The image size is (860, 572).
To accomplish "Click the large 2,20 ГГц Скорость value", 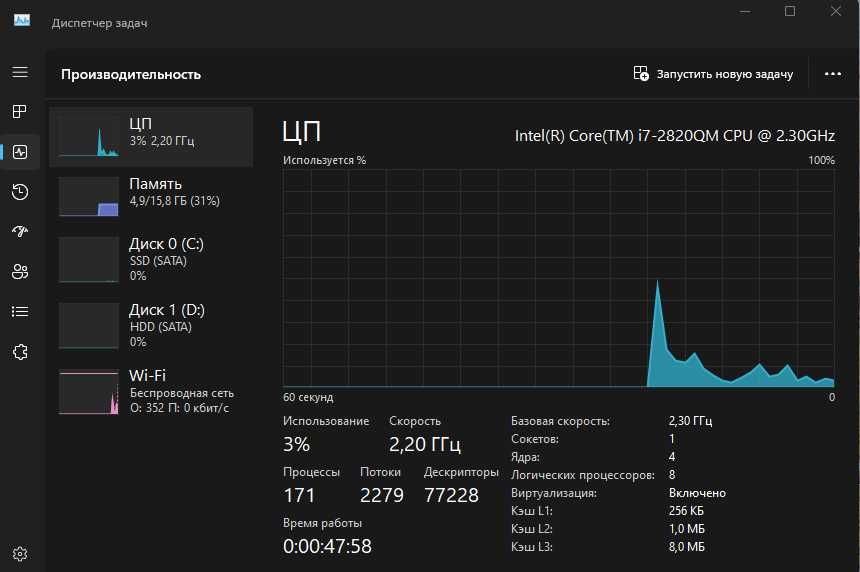I will click(425, 444).
